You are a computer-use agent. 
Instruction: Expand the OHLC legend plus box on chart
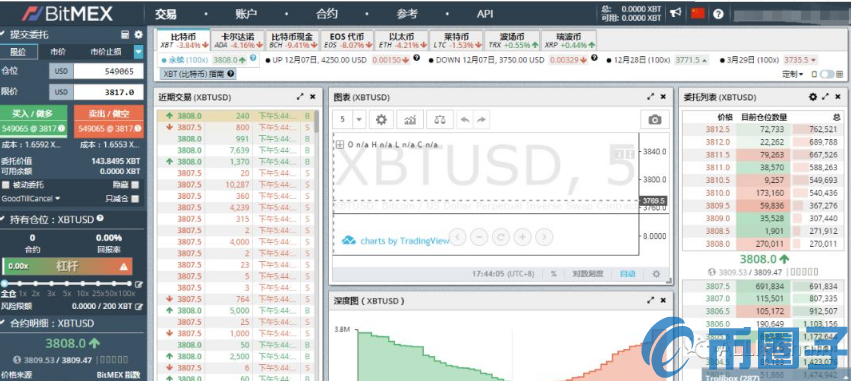point(340,144)
